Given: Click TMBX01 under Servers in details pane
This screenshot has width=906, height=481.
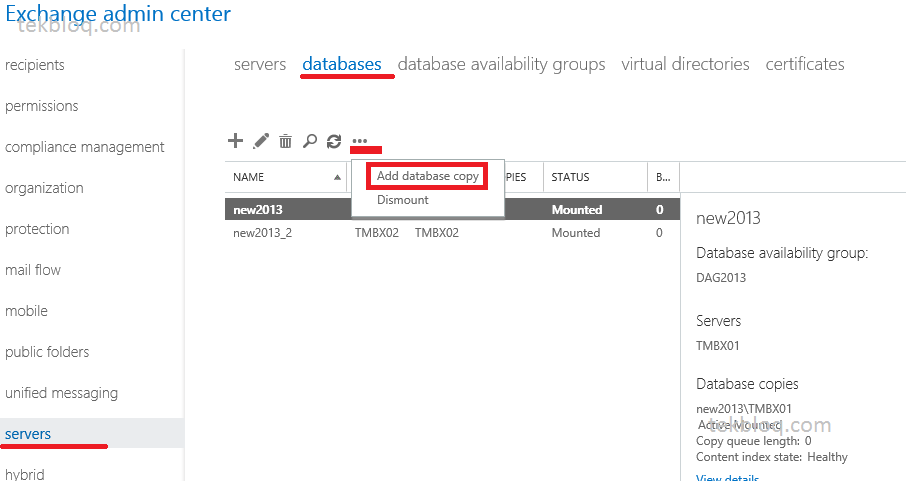Looking at the screenshot, I should (x=718, y=346).
